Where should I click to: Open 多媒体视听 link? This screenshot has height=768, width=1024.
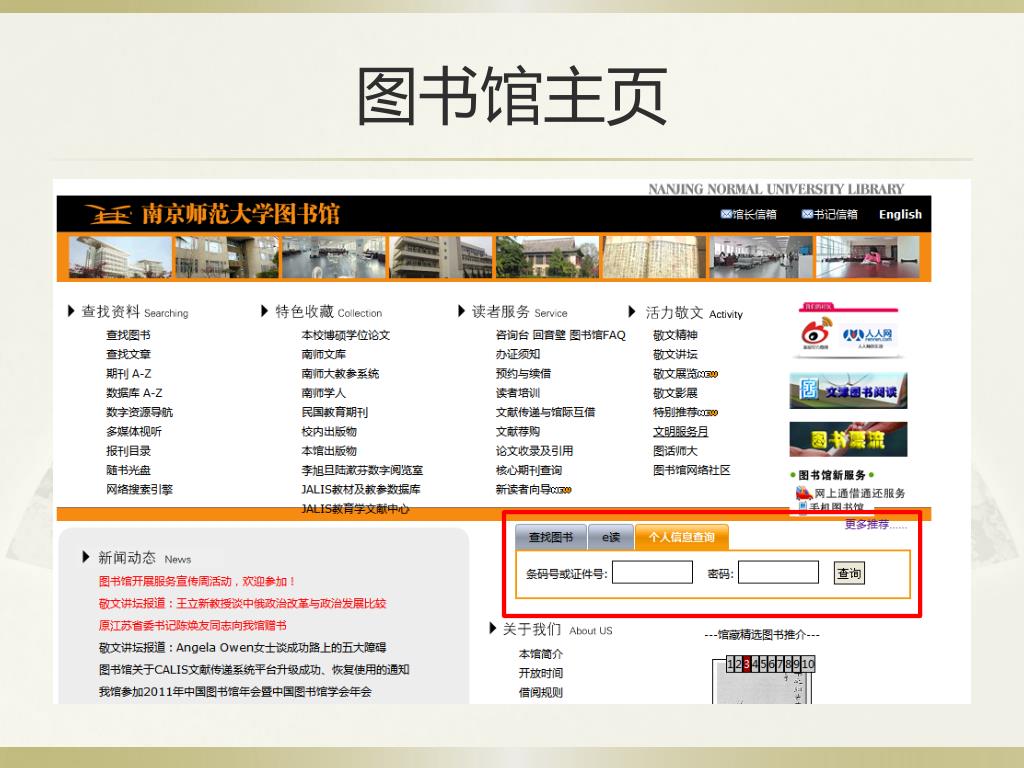click(134, 431)
